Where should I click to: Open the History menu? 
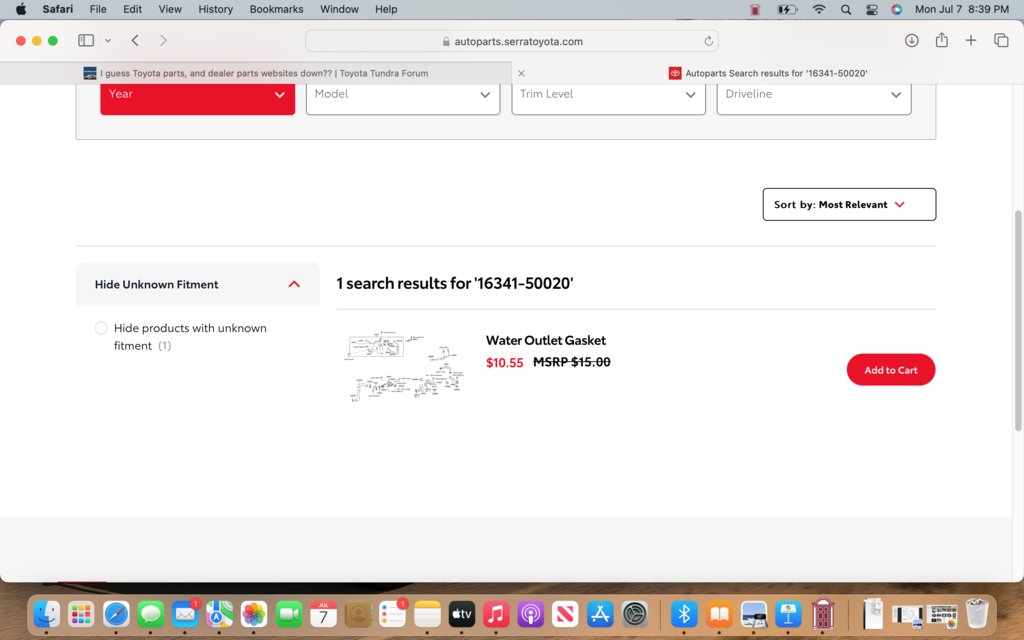pyautogui.click(x=216, y=9)
